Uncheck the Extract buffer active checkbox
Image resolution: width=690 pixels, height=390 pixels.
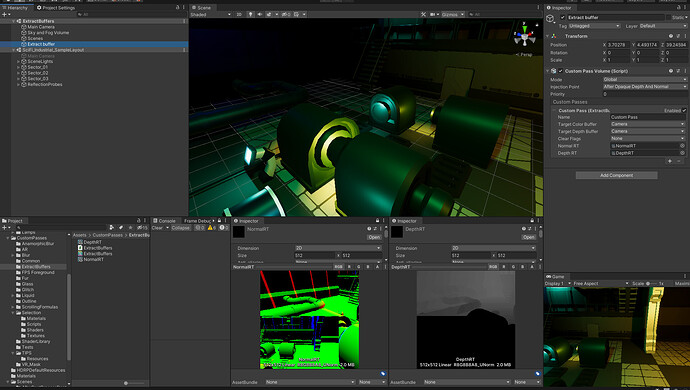(x=562, y=18)
